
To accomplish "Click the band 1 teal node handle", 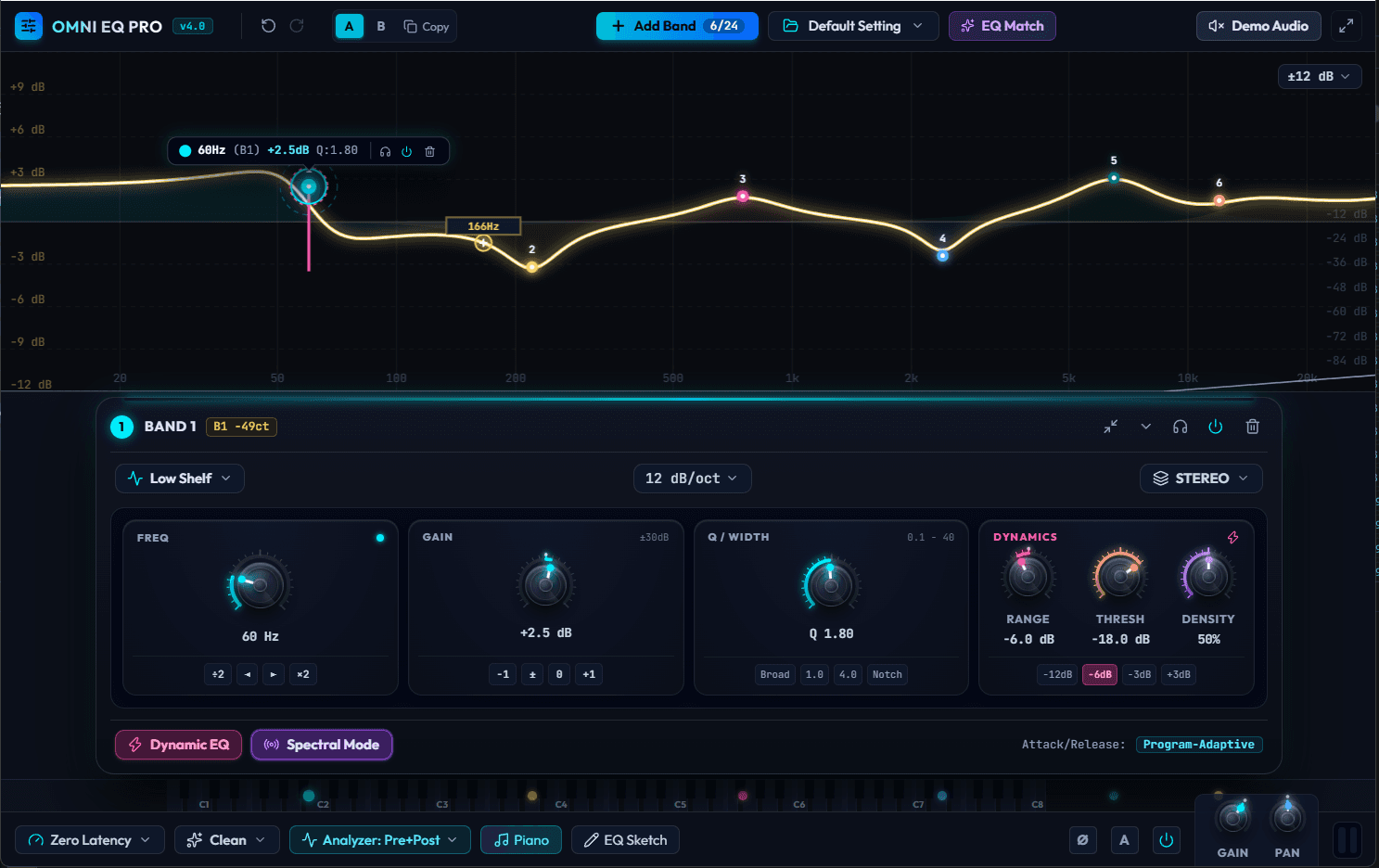I will coord(309,186).
